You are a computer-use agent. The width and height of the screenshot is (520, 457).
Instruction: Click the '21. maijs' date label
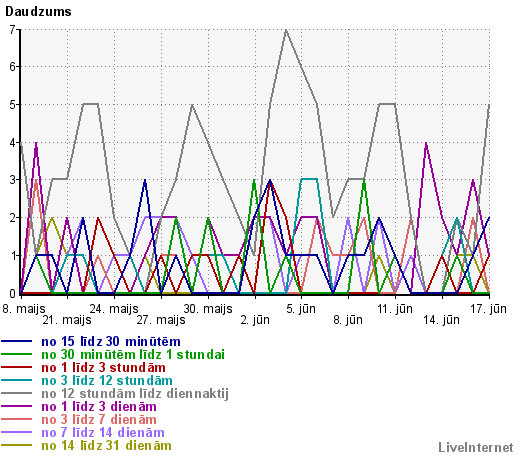[67, 320]
